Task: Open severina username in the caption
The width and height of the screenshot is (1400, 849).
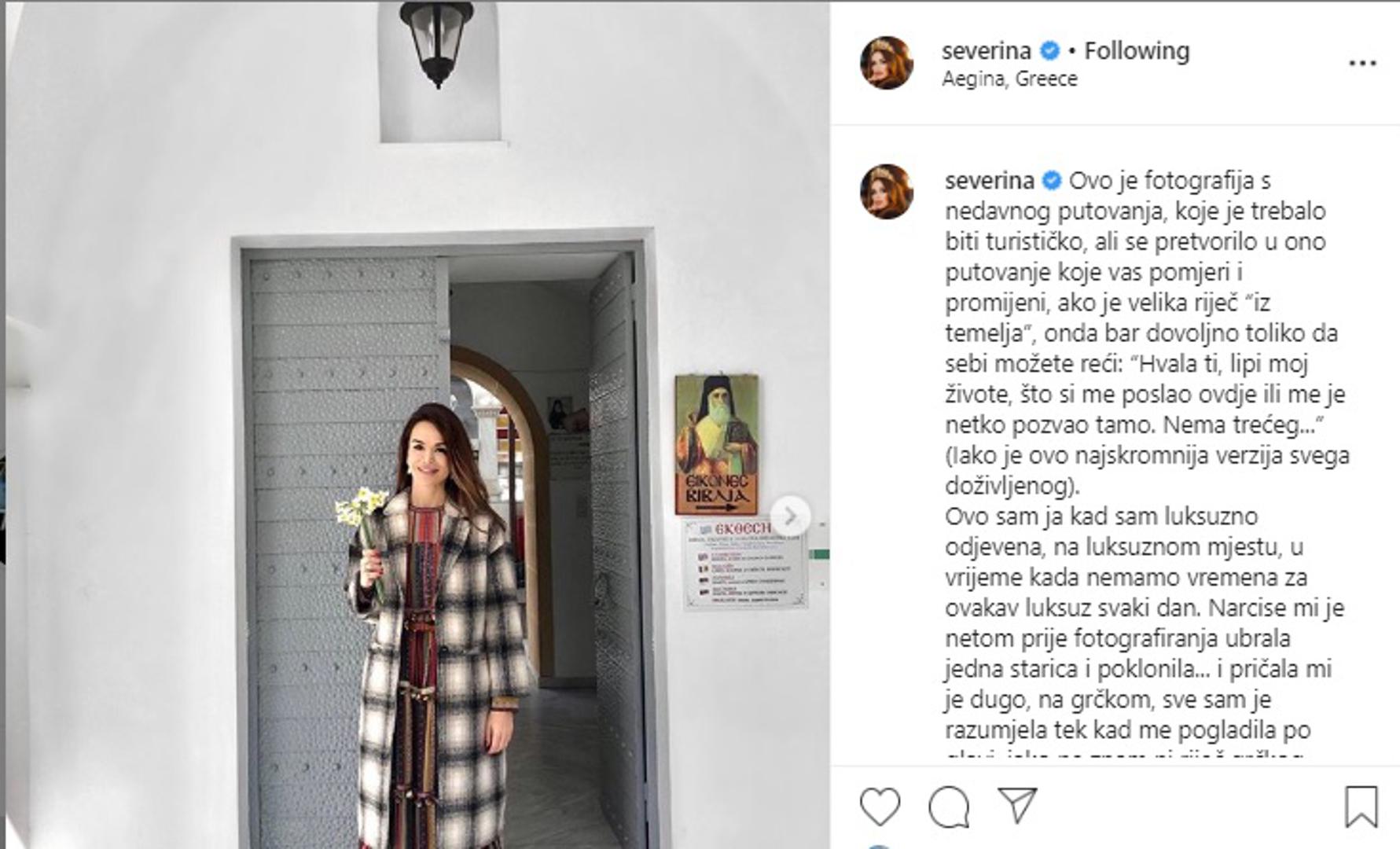Action: click(x=989, y=181)
